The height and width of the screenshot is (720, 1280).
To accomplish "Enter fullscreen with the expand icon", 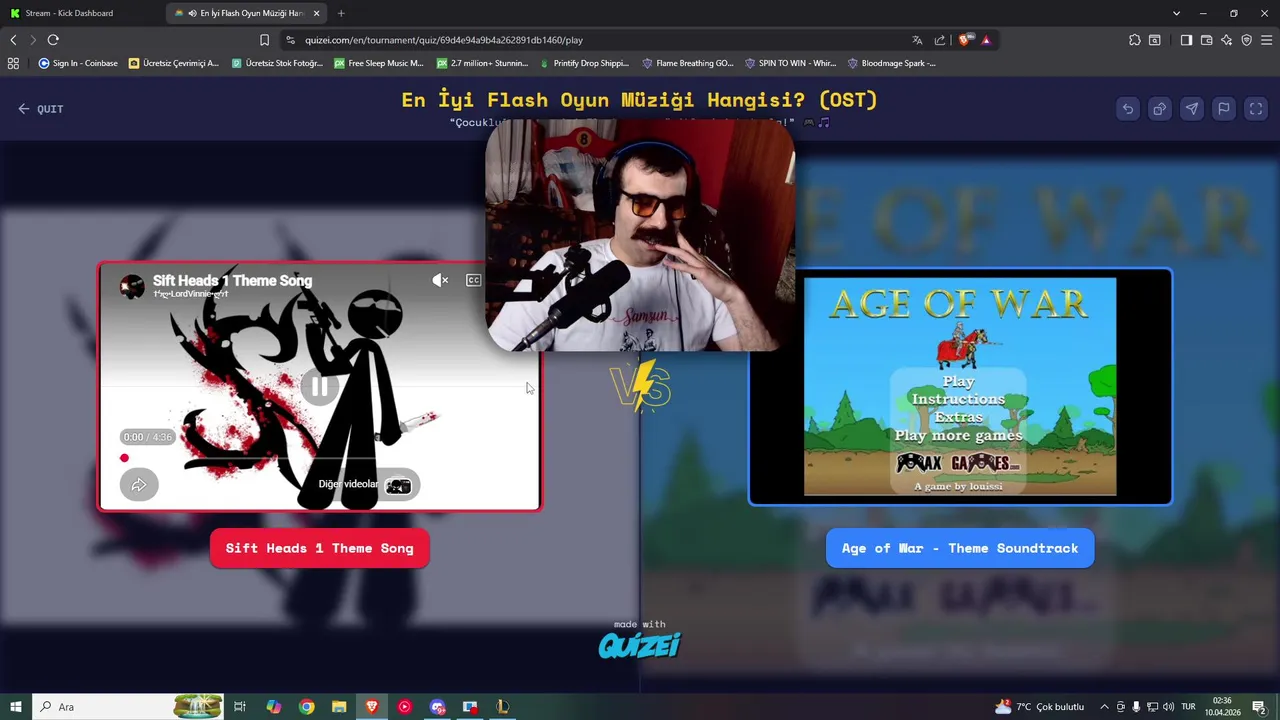I will tap(1256, 109).
